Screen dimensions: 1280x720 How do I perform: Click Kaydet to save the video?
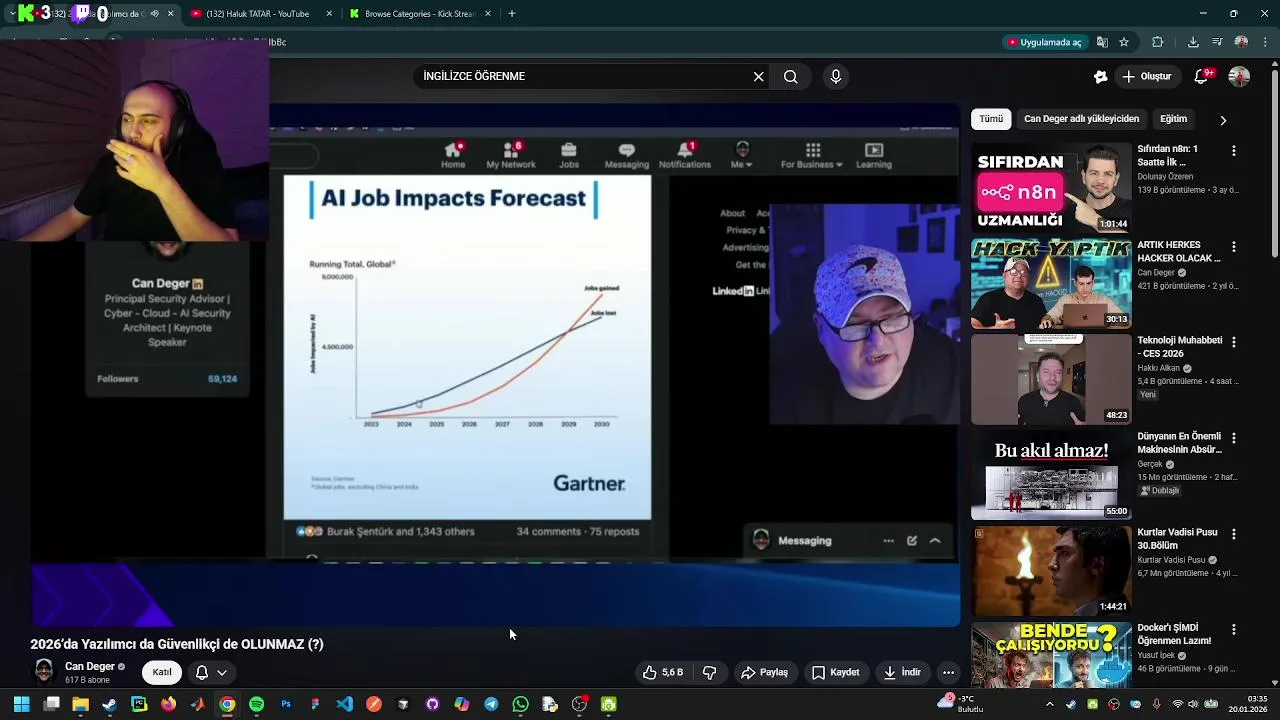click(x=835, y=673)
